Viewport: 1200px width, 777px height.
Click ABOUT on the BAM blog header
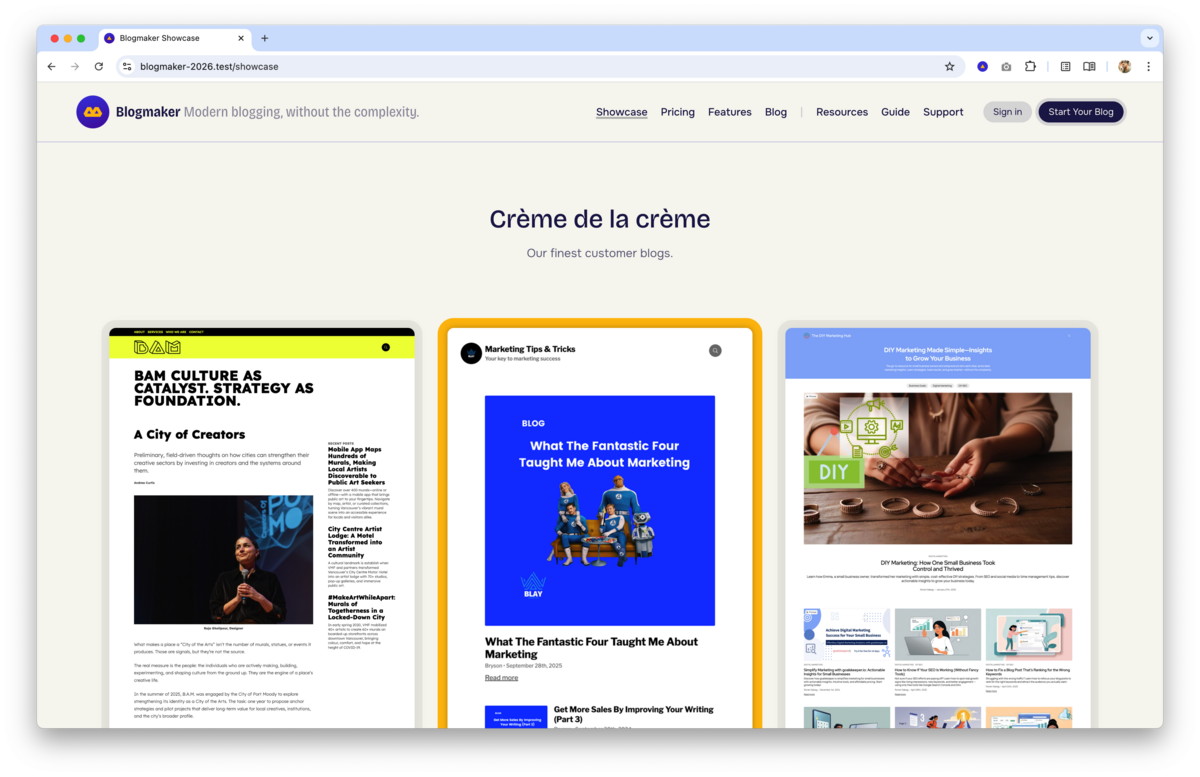coord(140,332)
